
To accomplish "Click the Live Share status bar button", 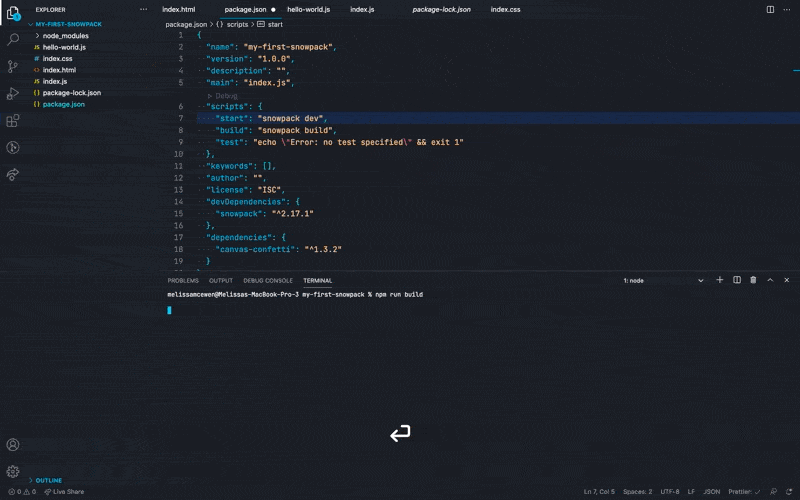I will click(x=64, y=492).
